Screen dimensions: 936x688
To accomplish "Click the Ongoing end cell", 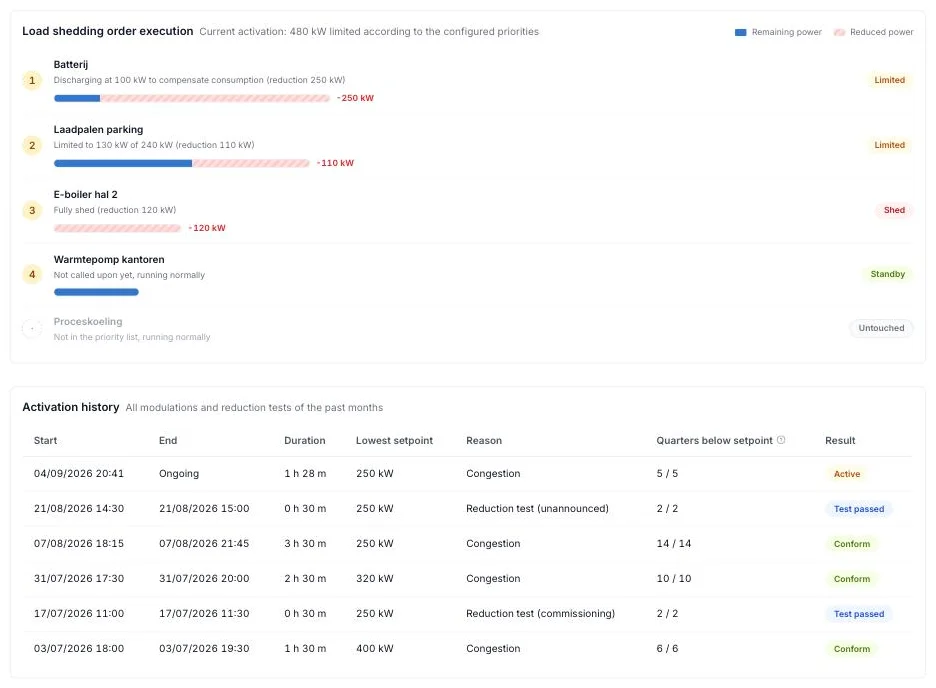I will [179, 474].
